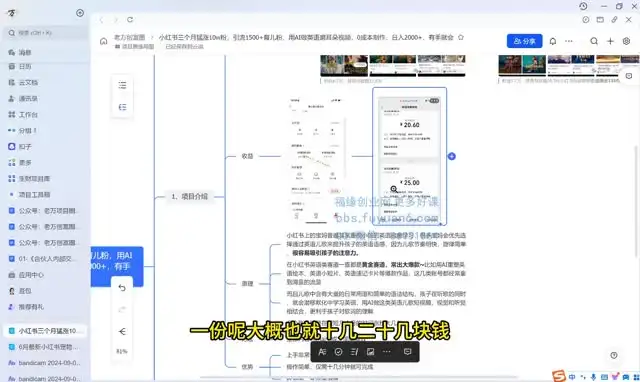The width and height of the screenshot is (640, 382).
Task: Click the vertical scrollbar on the right
Action: (636, 201)
